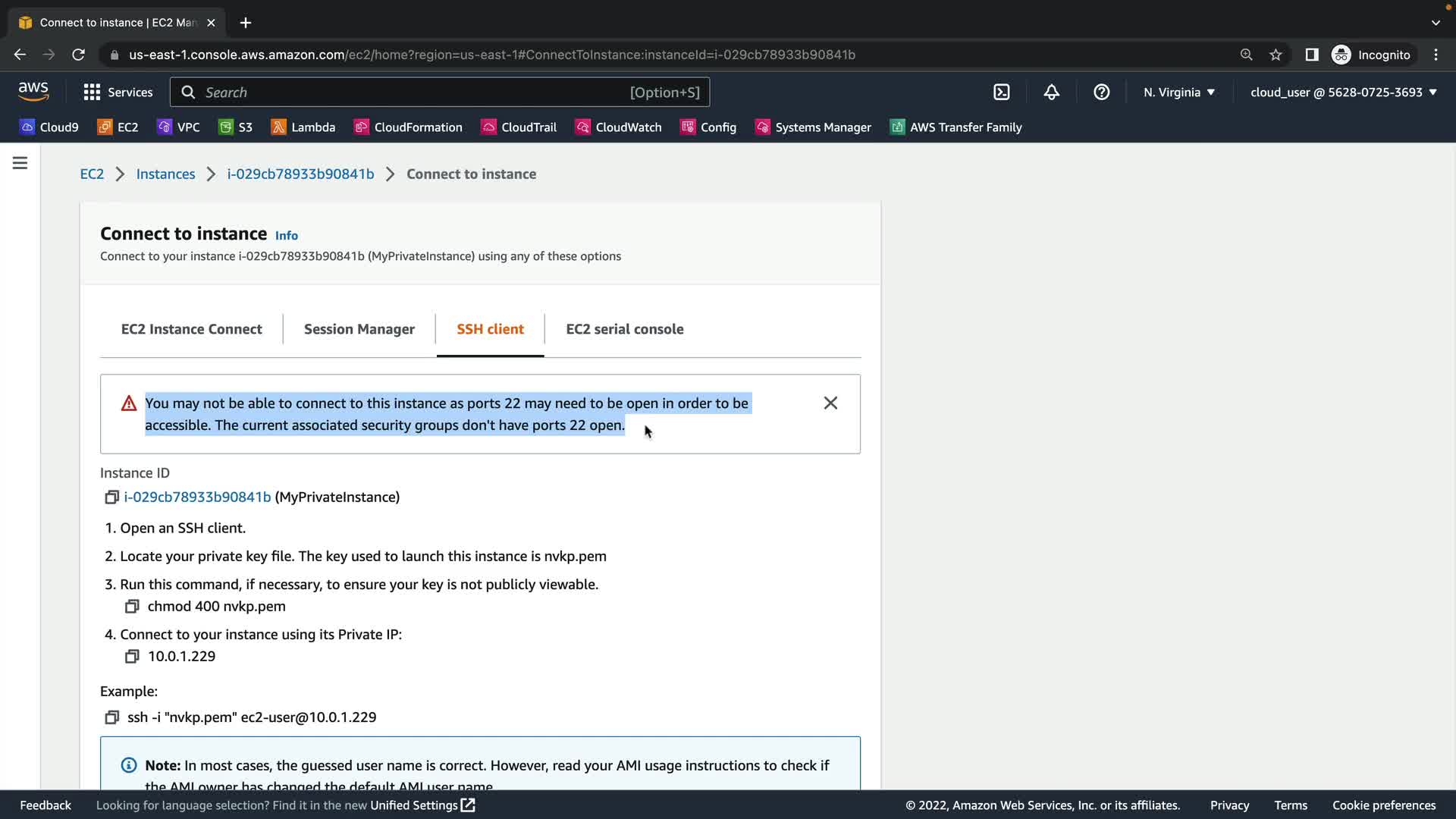Screen dimensions: 1456x819
Task: Copy the chmod 400 nvkp.pem command
Action: [132, 607]
